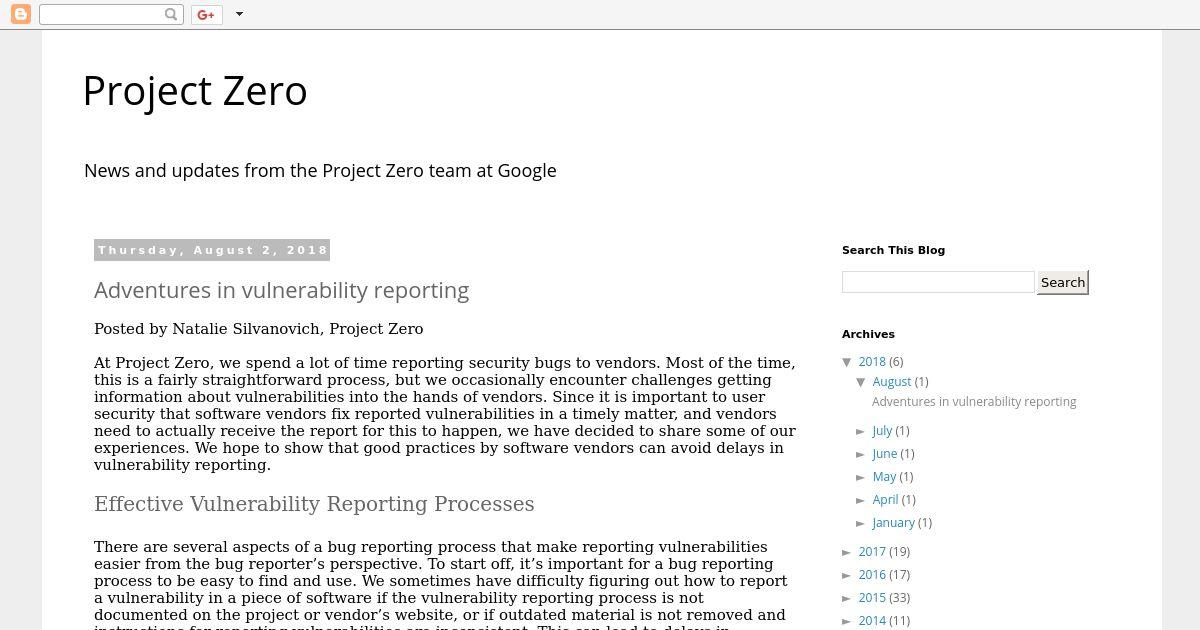Click the Thursday, August 2, 2018 date header

(x=212, y=250)
